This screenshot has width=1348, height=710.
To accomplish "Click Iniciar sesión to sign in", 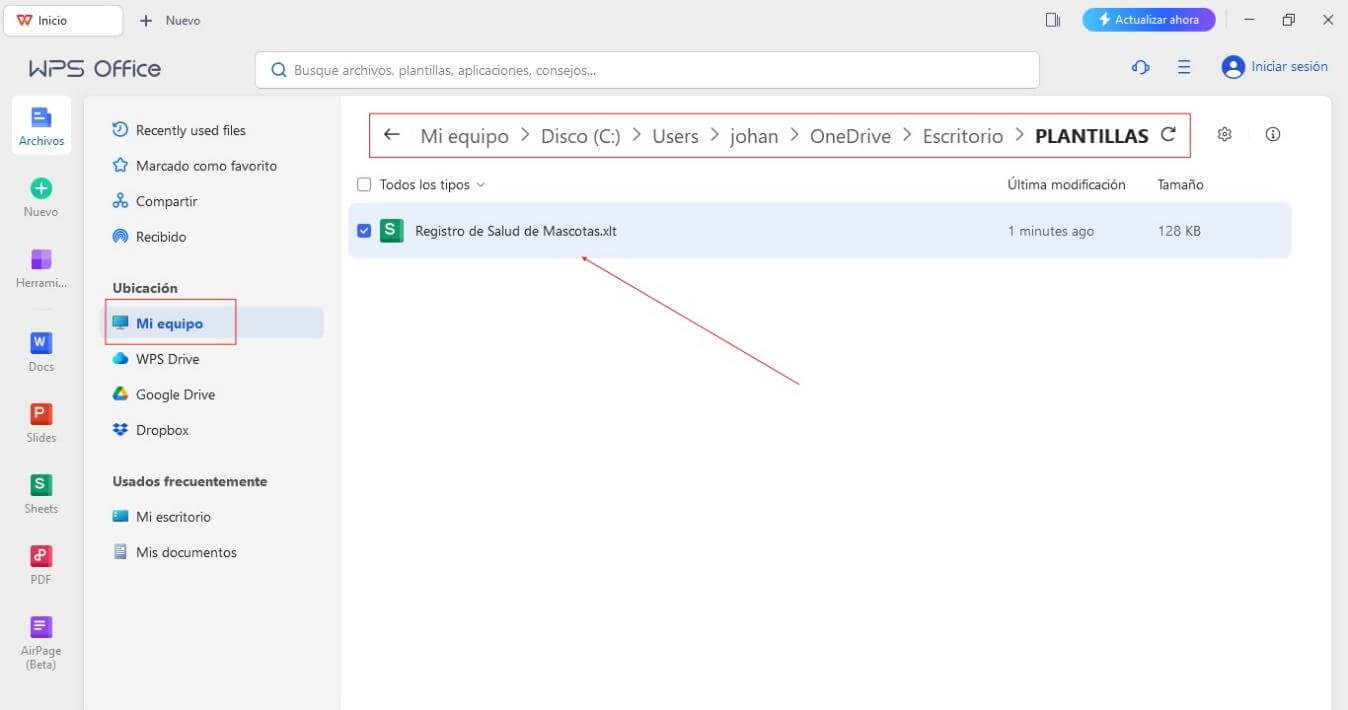I will (1275, 67).
